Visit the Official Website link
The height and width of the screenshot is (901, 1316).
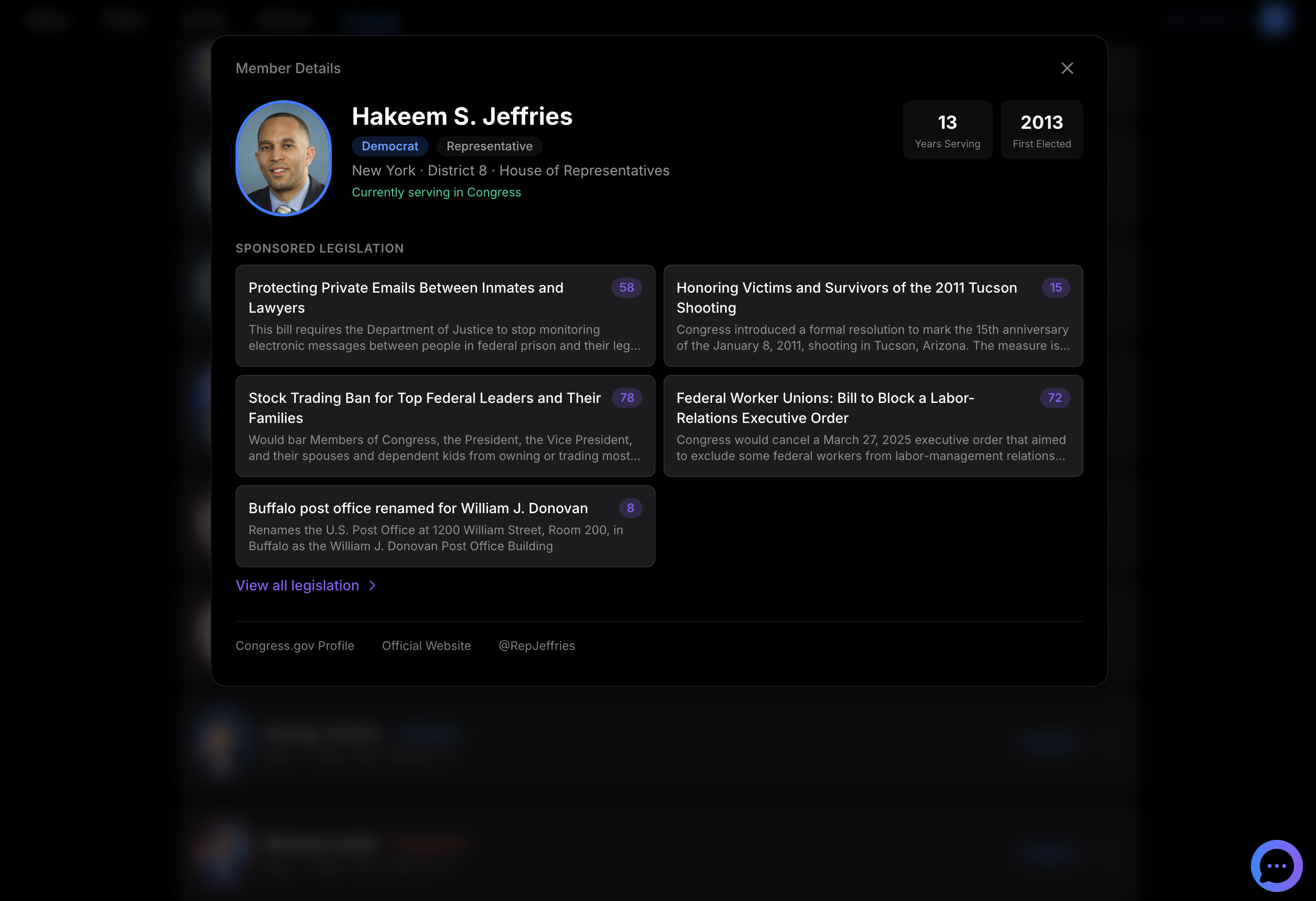(426, 645)
